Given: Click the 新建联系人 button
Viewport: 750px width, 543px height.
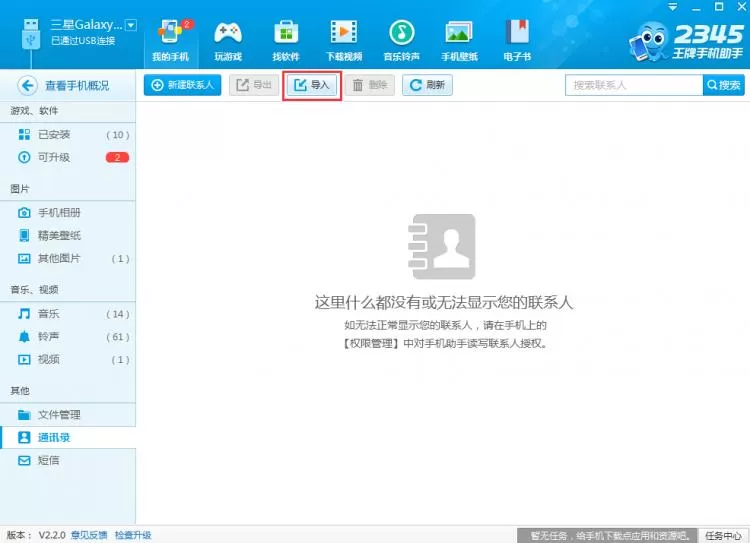Looking at the screenshot, I should point(183,85).
